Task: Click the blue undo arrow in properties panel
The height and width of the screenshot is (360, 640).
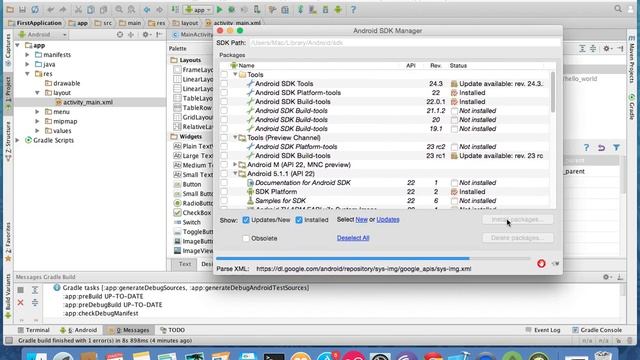Action: tap(601, 147)
